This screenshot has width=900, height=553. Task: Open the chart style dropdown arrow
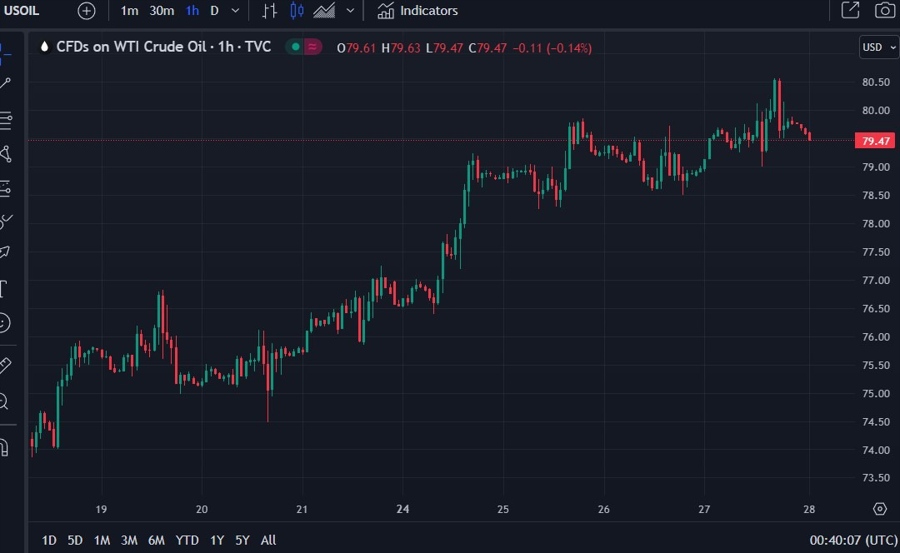click(350, 10)
